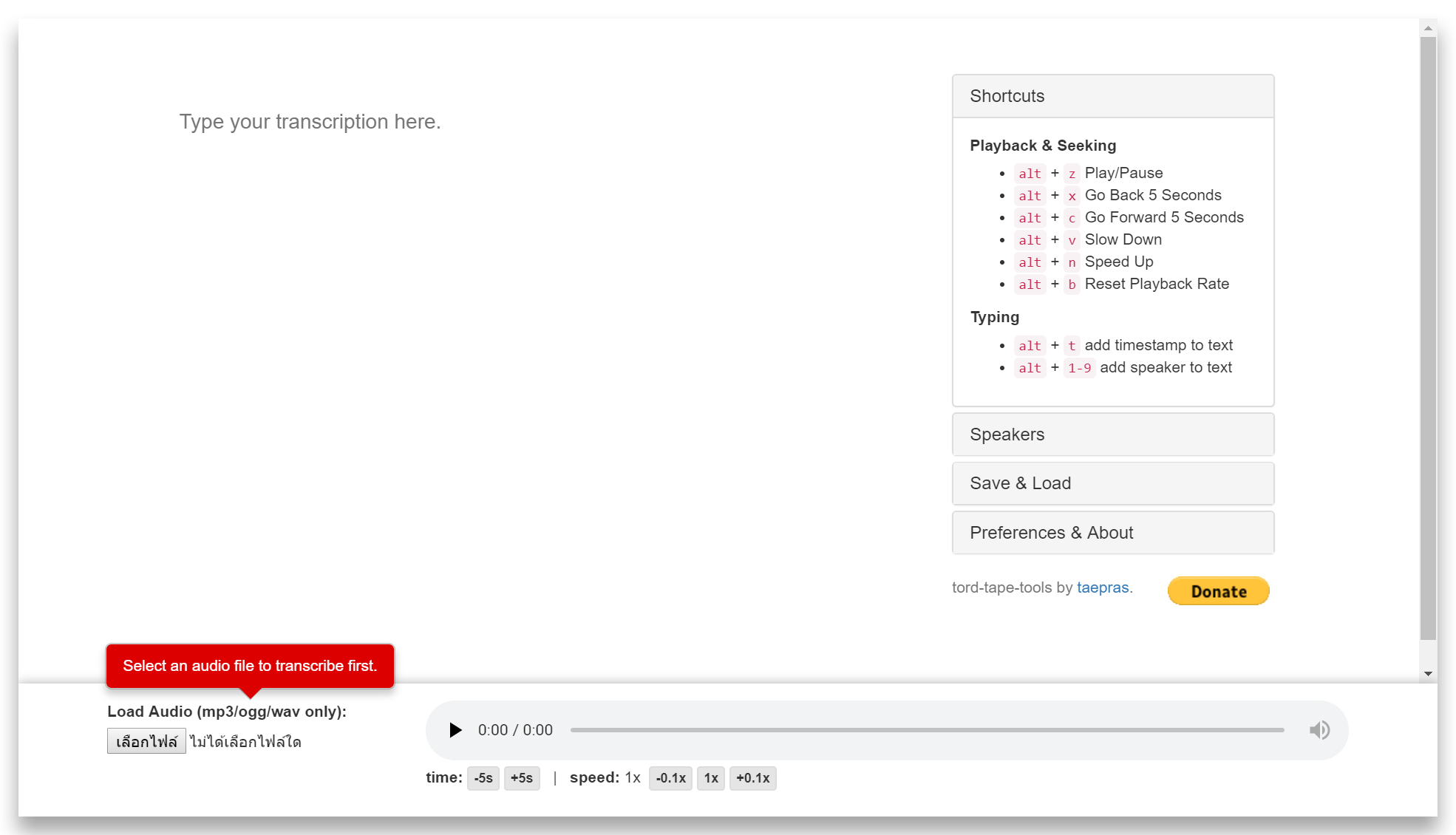Image resolution: width=1456 pixels, height=835 pixels.
Task: Drag the audio playback progress slider
Action: point(929,730)
